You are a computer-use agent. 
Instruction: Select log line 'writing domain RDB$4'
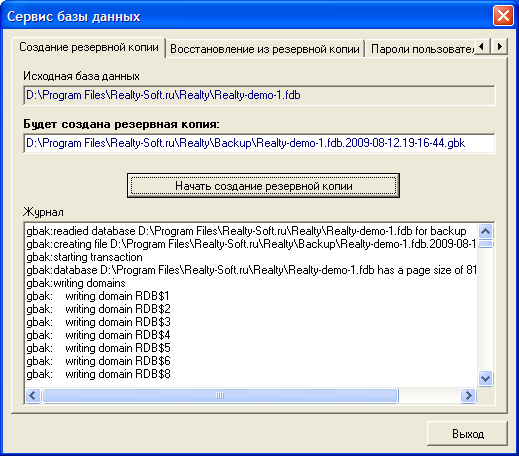pos(98,335)
